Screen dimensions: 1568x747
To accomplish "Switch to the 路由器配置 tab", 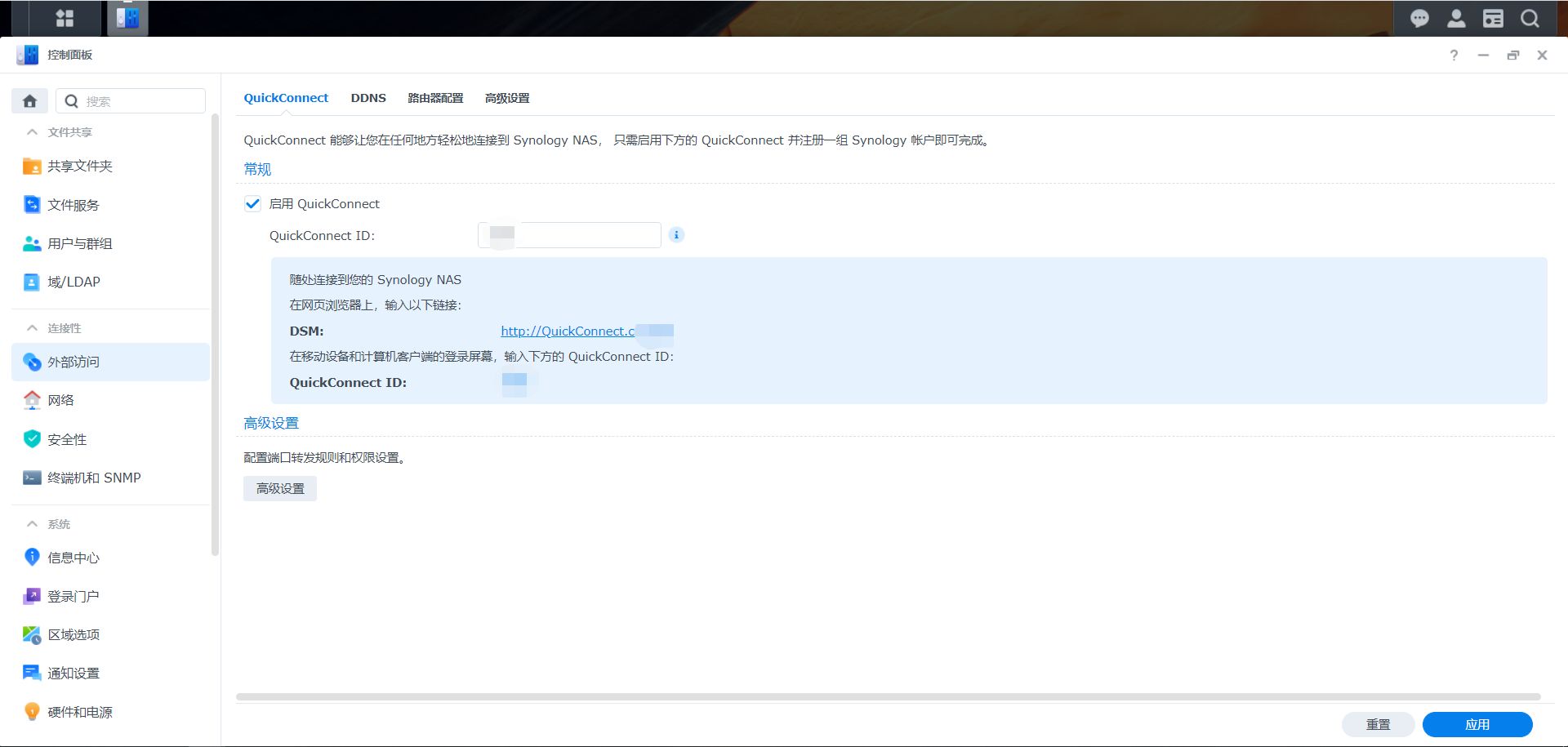I will pos(435,98).
